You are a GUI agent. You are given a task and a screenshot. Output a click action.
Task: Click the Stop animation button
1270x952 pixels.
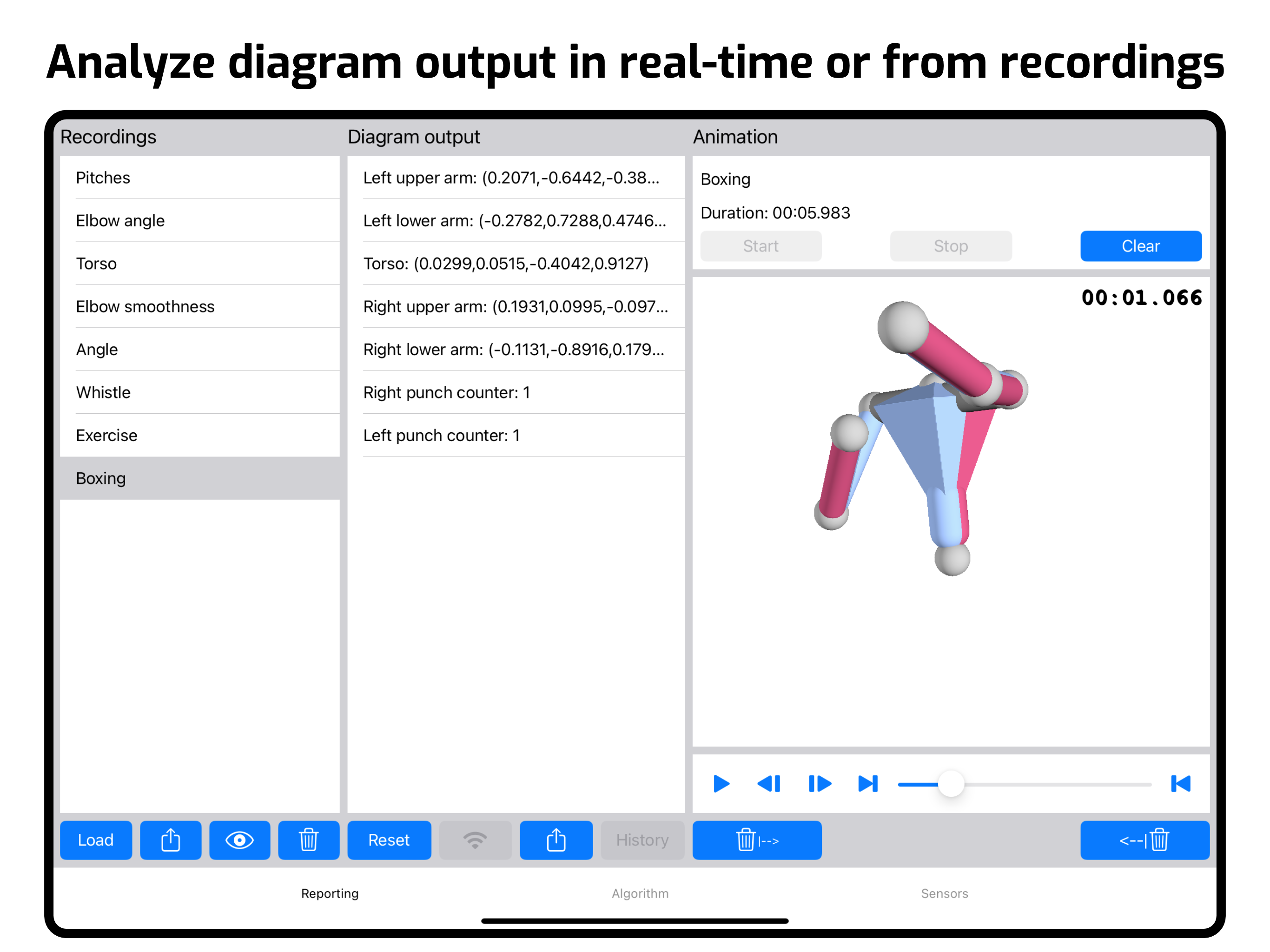[x=951, y=246]
